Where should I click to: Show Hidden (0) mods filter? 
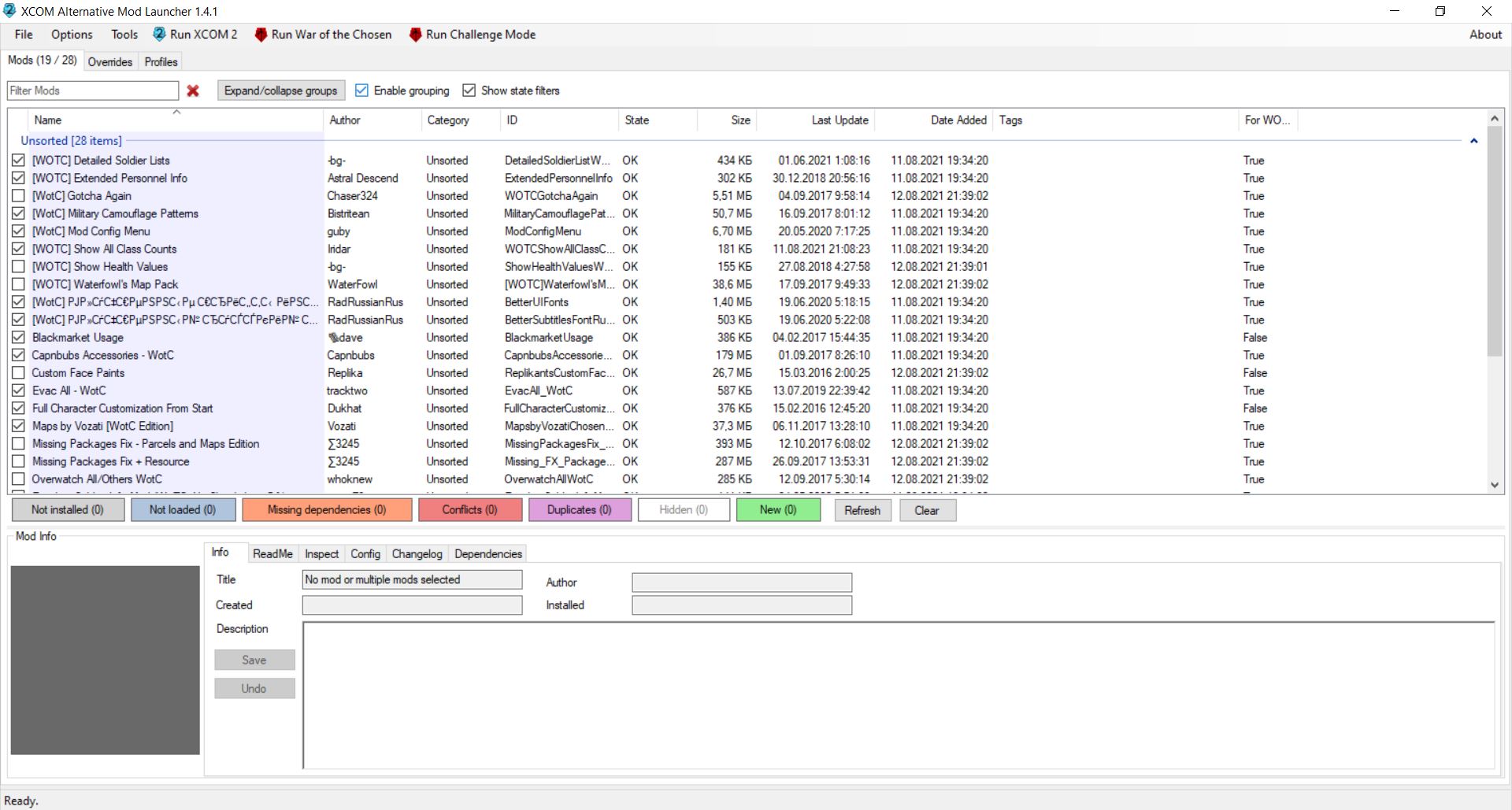click(x=684, y=510)
